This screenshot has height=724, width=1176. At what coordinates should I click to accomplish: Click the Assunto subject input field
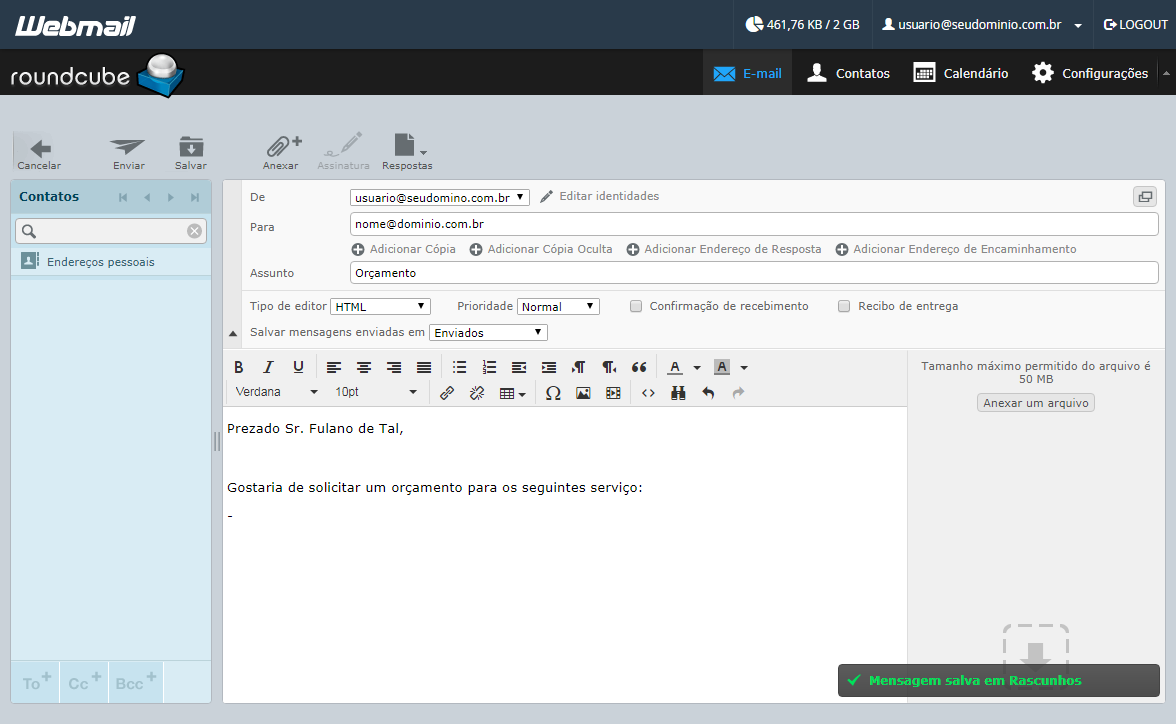tap(754, 273)
